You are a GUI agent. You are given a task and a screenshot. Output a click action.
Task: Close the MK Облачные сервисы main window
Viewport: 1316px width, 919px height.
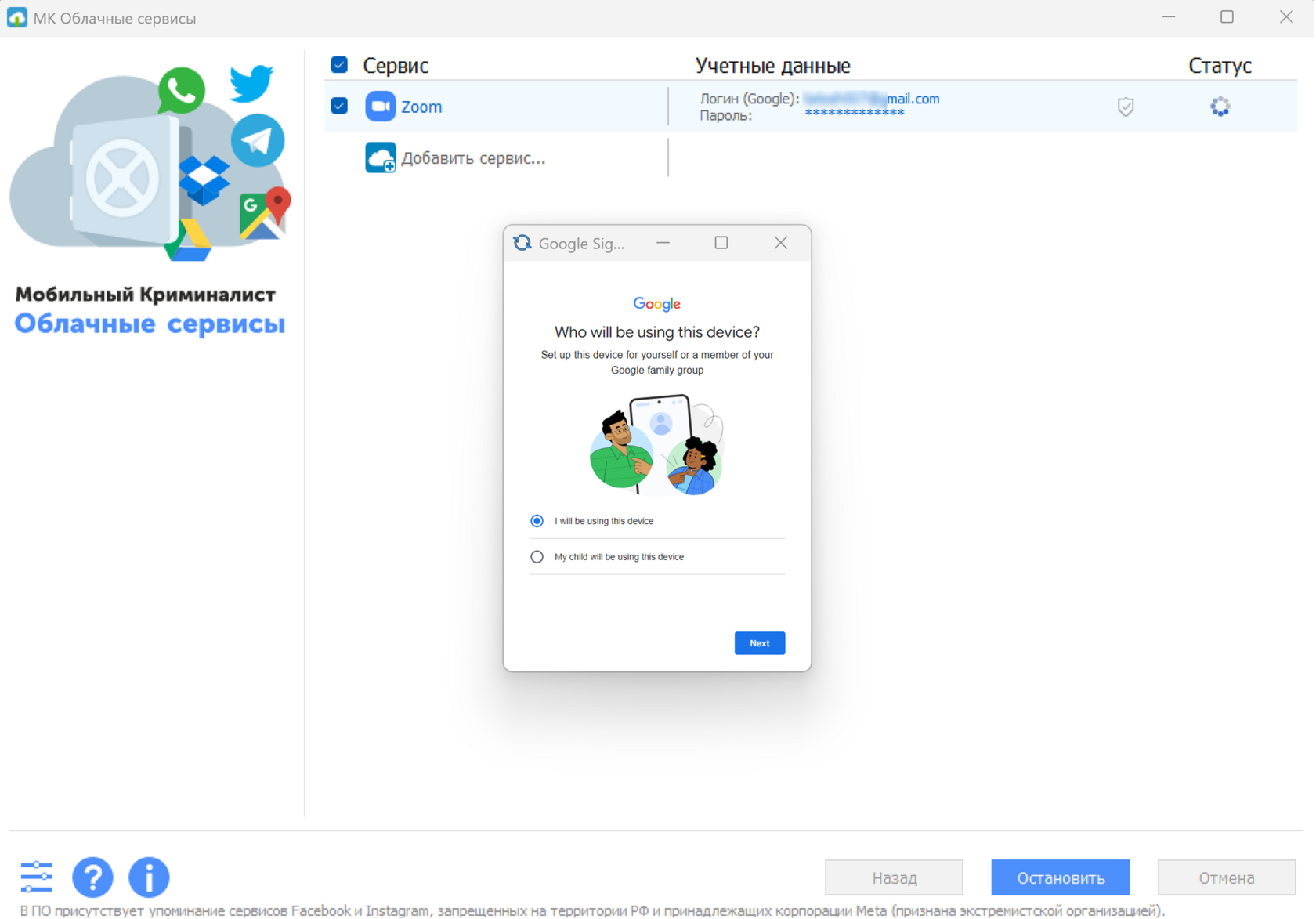(1286, 17)
